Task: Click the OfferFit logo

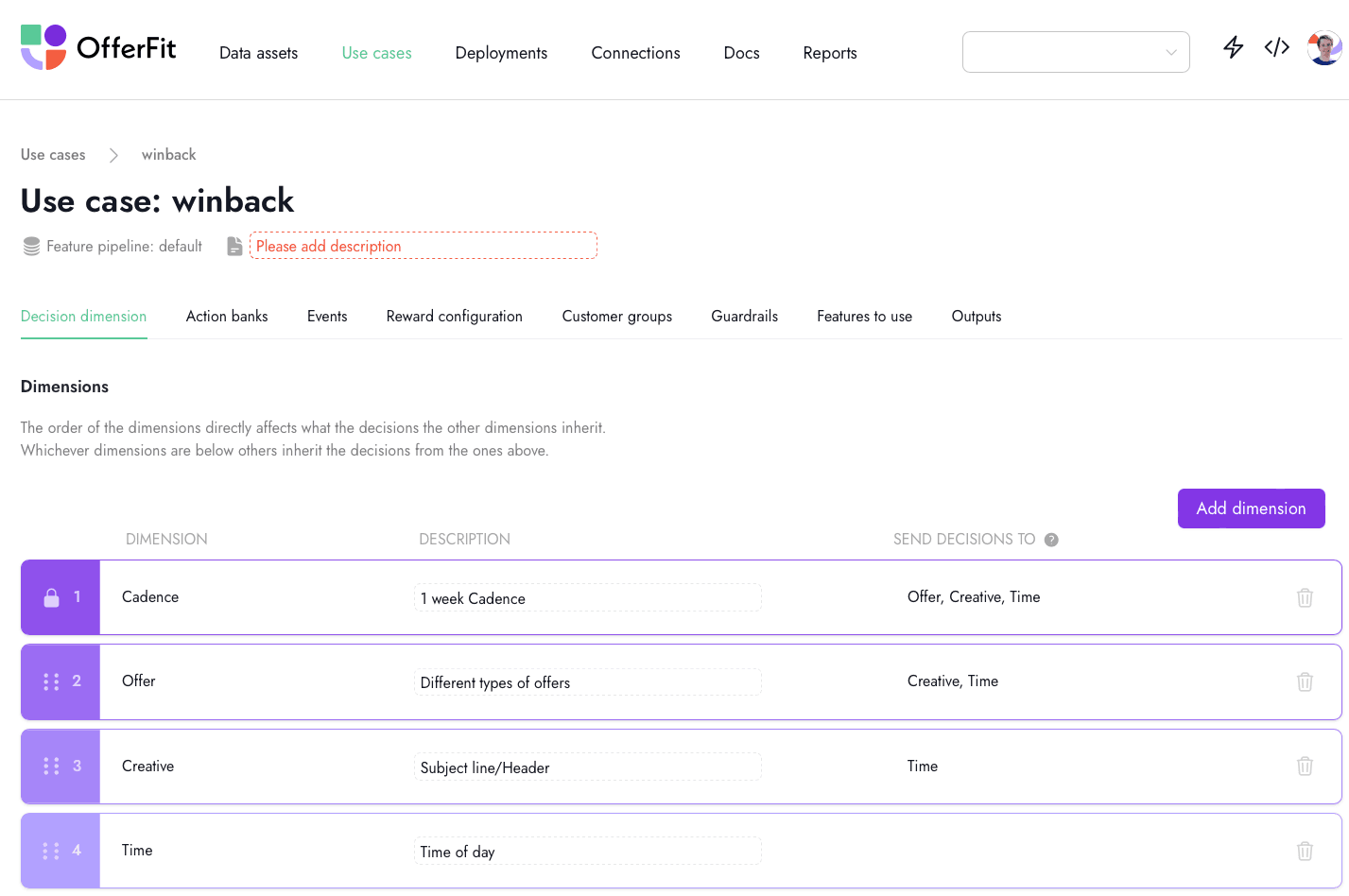Action: click(x=98, y=47)
